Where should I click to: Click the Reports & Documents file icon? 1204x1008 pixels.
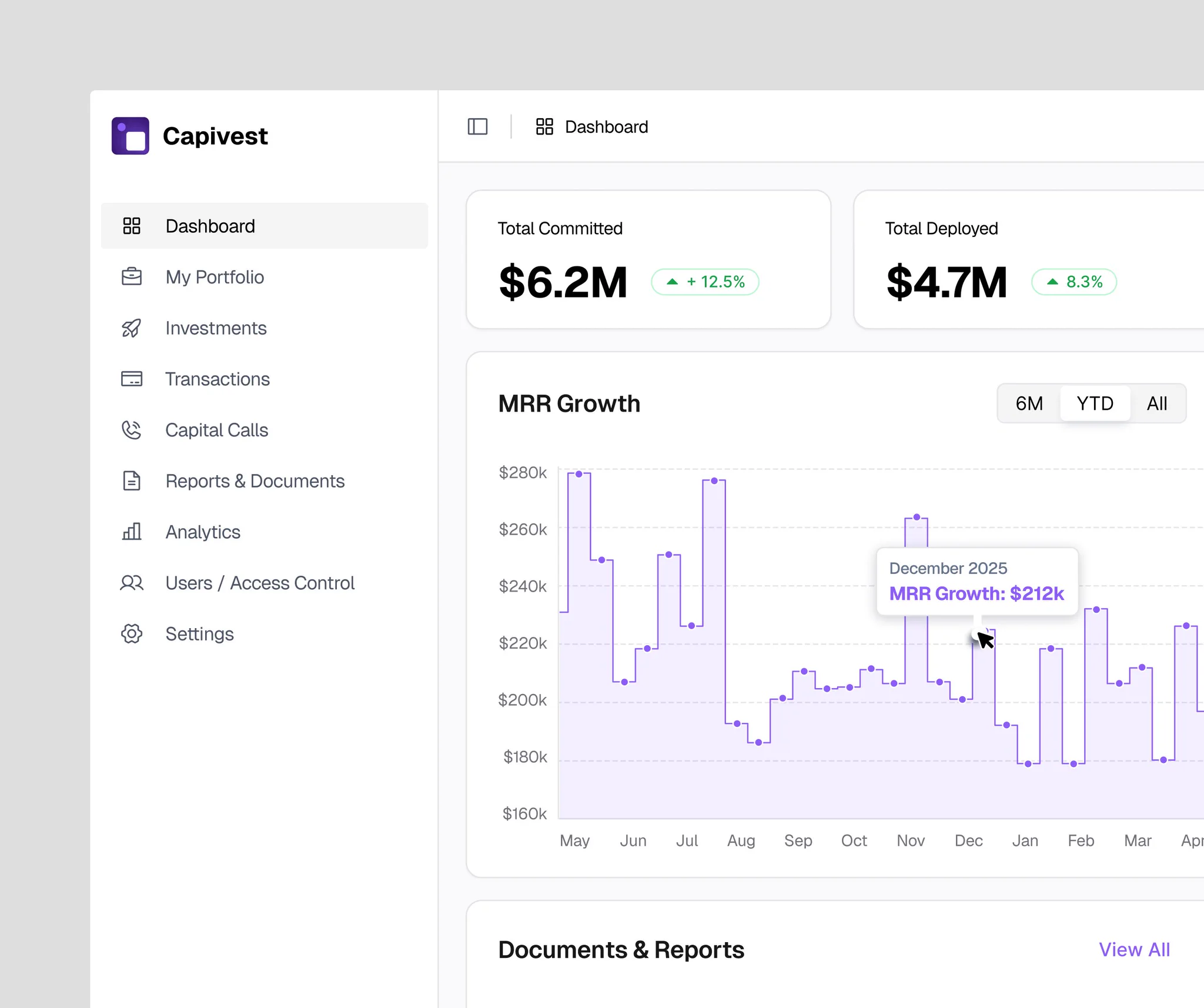(x=132, y=480)
